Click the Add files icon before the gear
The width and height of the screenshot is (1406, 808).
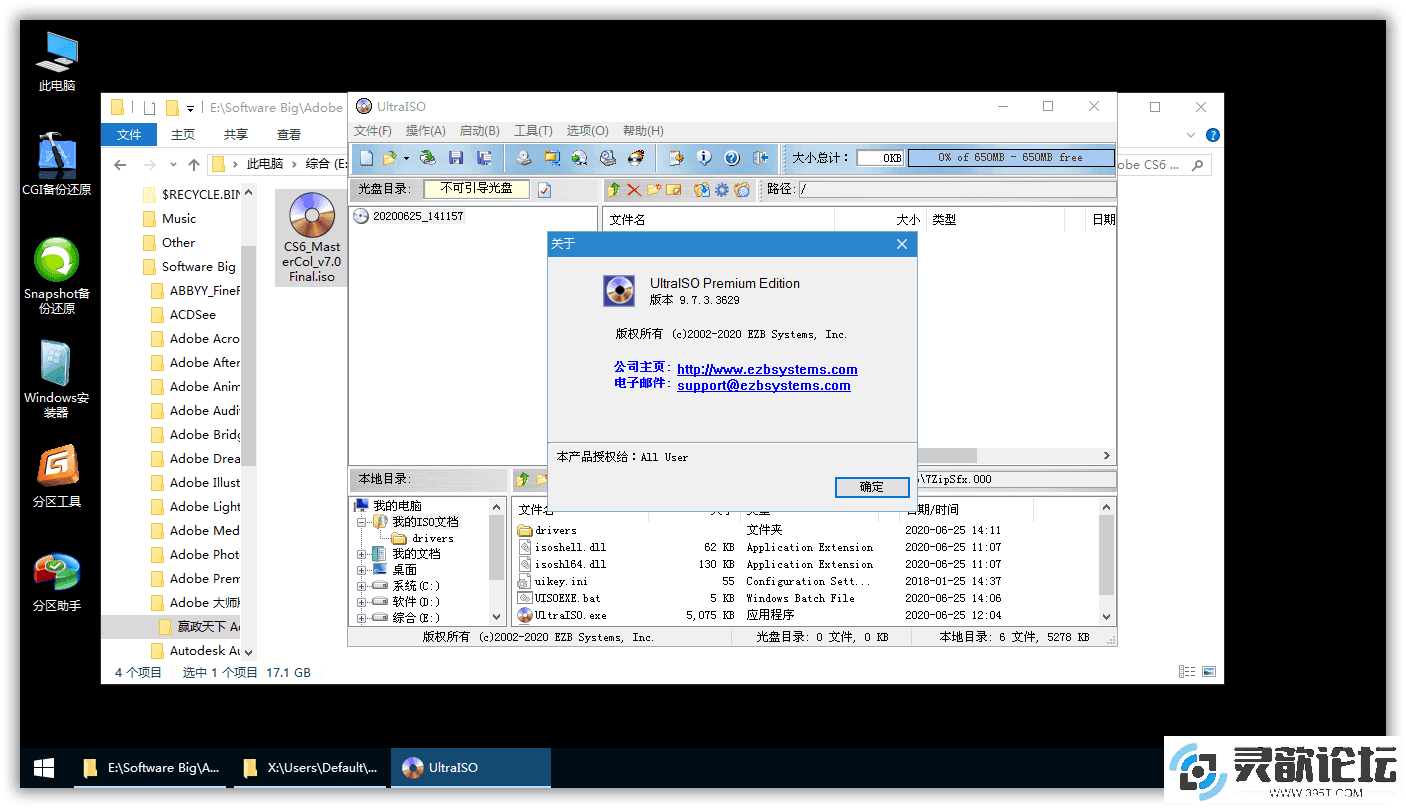(702, 189)
